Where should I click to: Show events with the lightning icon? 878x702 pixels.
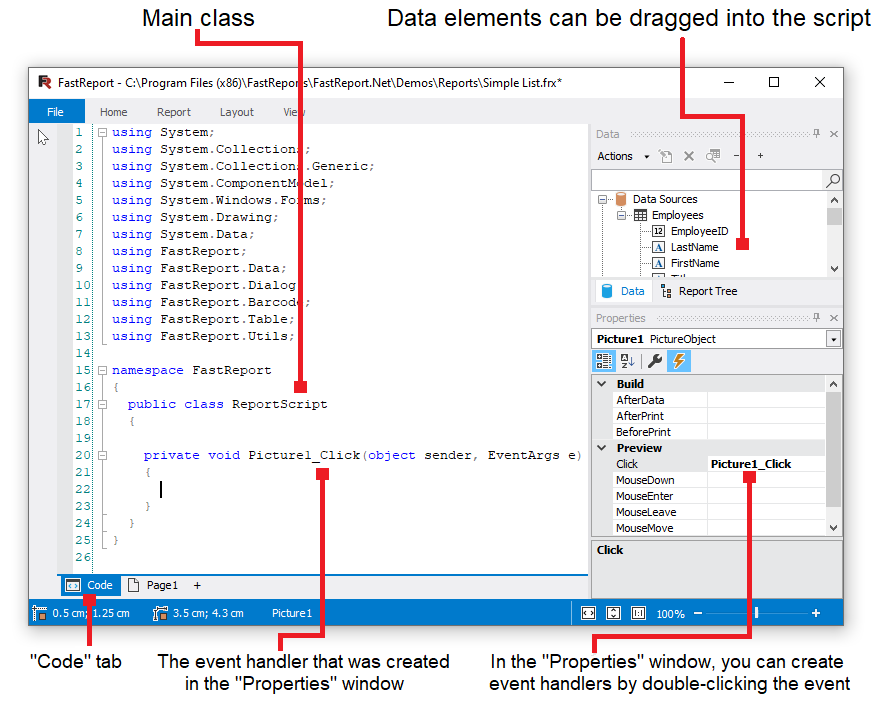click(679, 361)
